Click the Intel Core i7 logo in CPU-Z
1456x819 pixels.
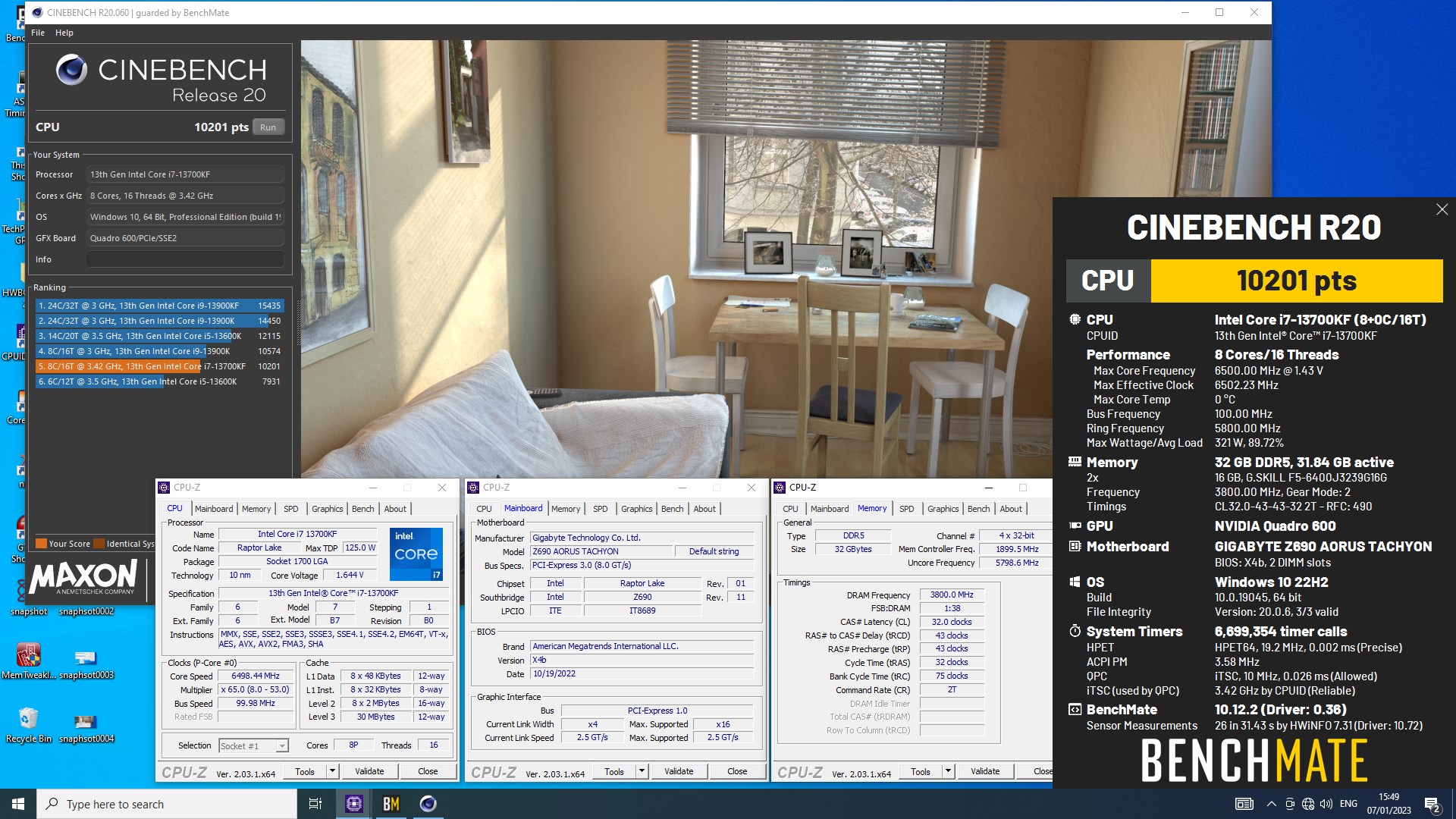click(x=416, y=554)
